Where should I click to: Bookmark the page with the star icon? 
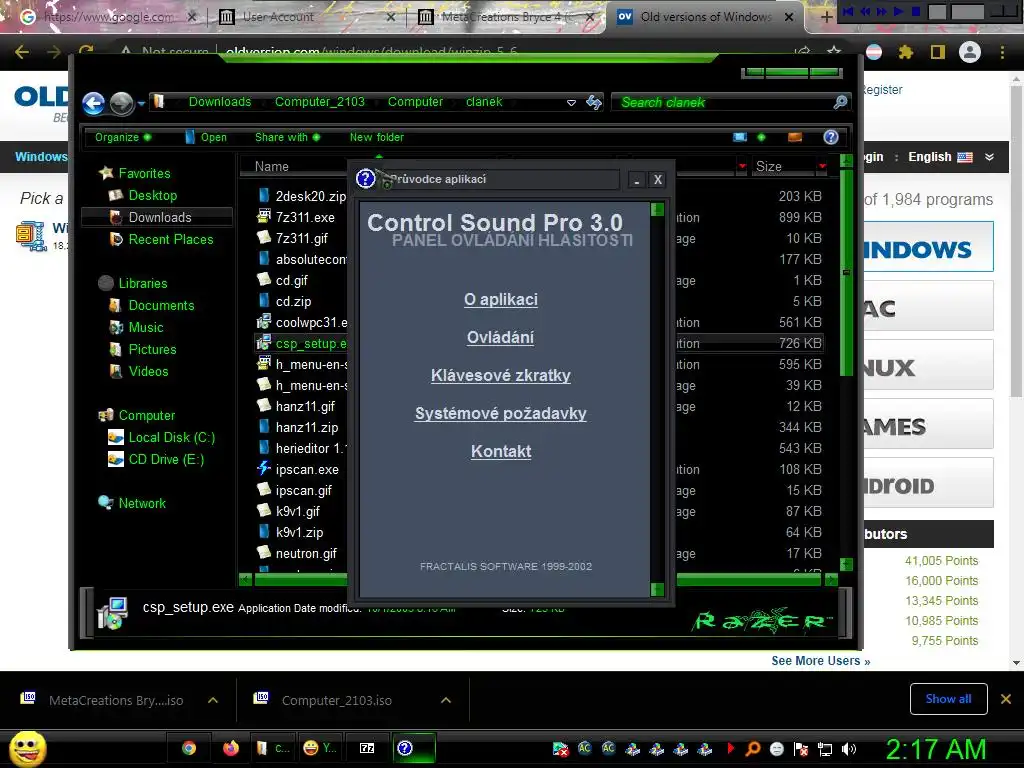pos(834,51)
